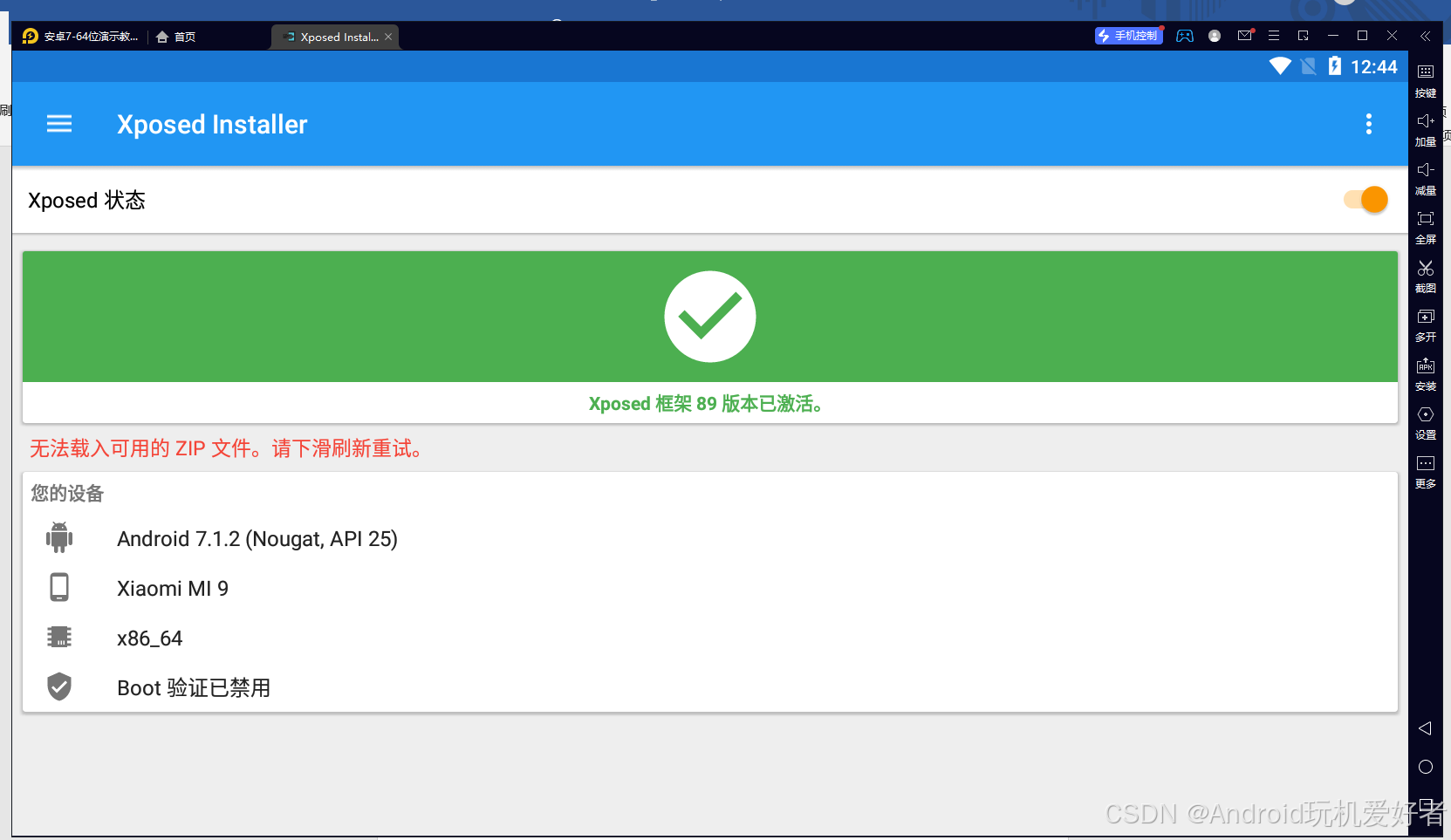Screen dimensions: 1451x840
Task: Select the x86_64 architecture row
Action: click(709, 638)
